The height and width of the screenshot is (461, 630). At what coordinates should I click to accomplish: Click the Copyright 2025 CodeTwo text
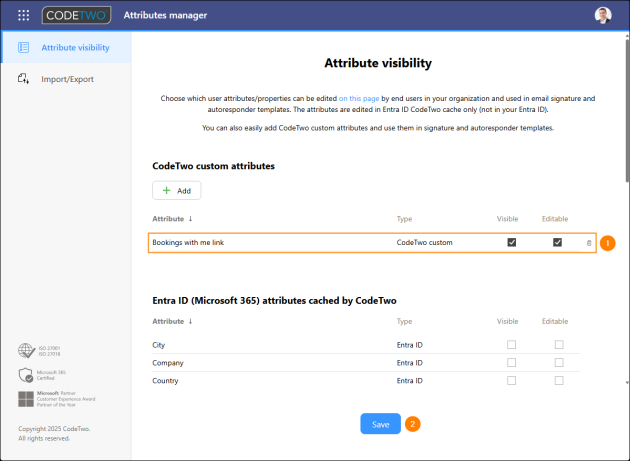coord(54,429)
